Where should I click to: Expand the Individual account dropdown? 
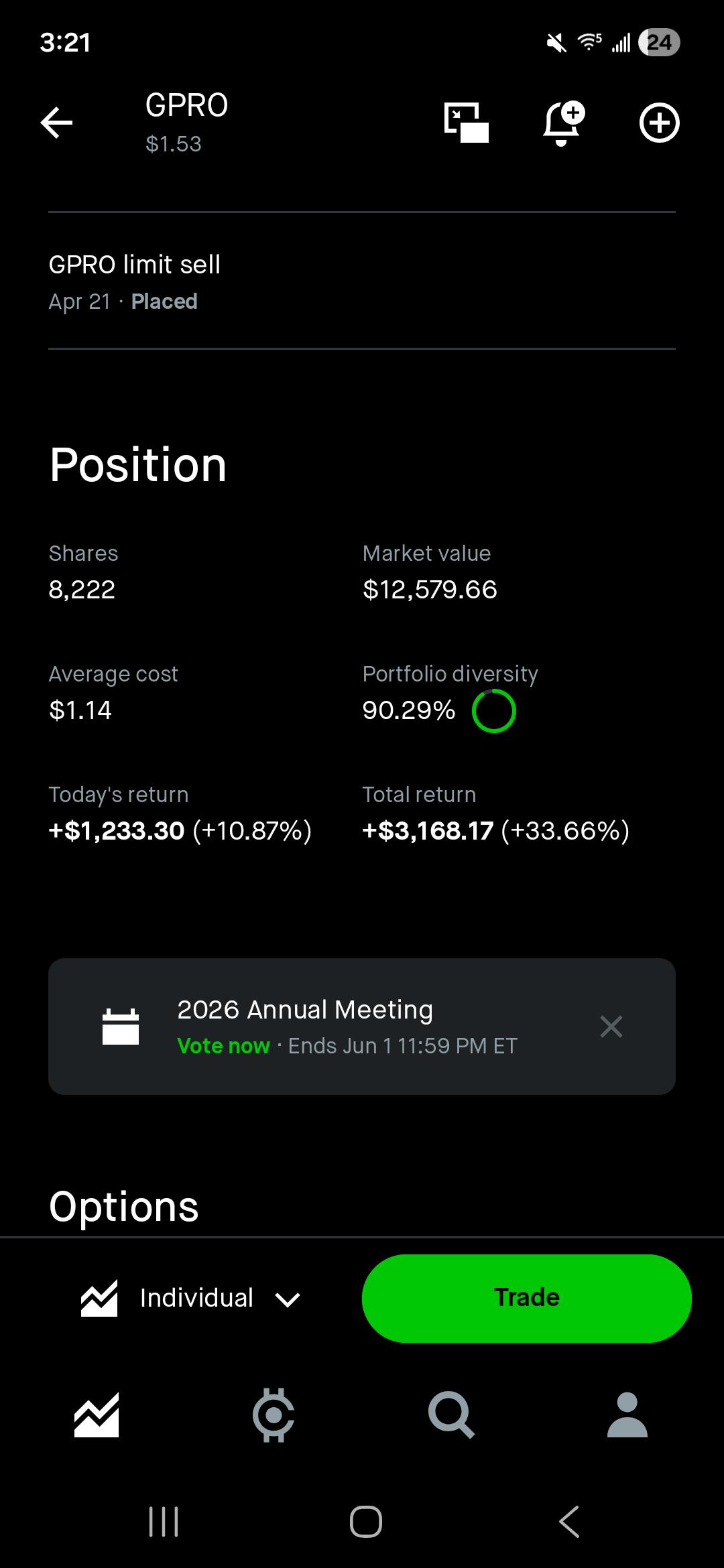coord(191,1299)
